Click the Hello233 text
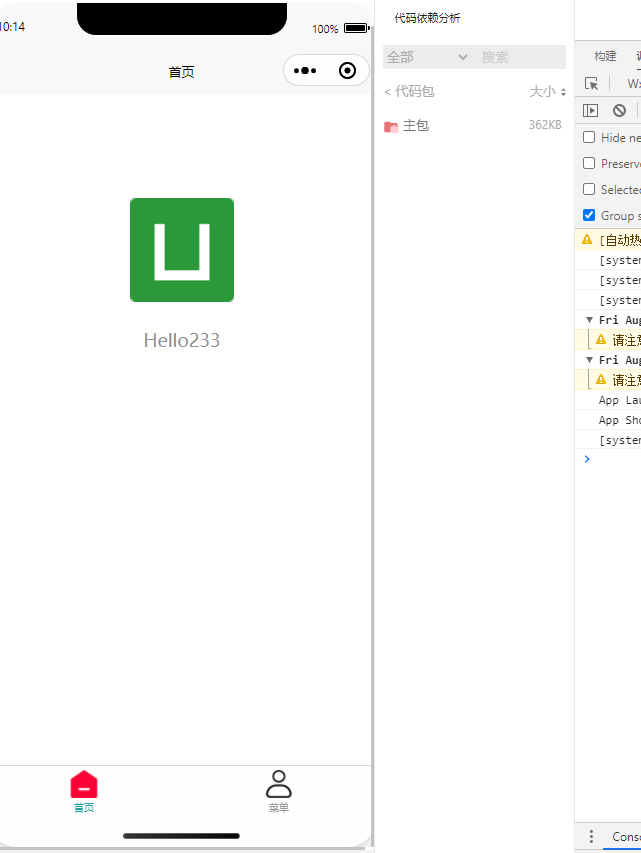This screenshot has width=641, height=853. coord(182,341)
